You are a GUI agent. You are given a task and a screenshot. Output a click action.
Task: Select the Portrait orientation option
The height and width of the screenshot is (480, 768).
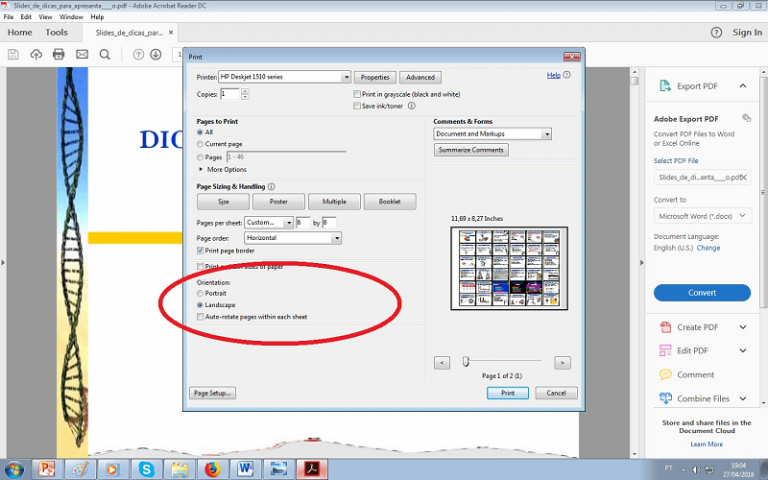(x=201, y=294)
